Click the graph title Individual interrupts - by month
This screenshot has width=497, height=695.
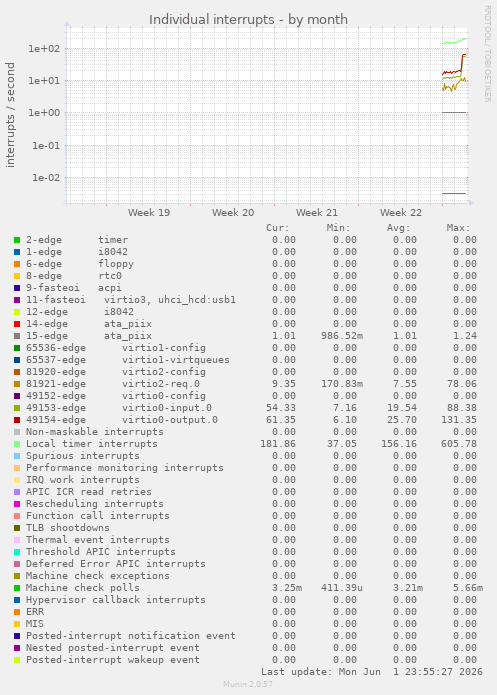248,20
